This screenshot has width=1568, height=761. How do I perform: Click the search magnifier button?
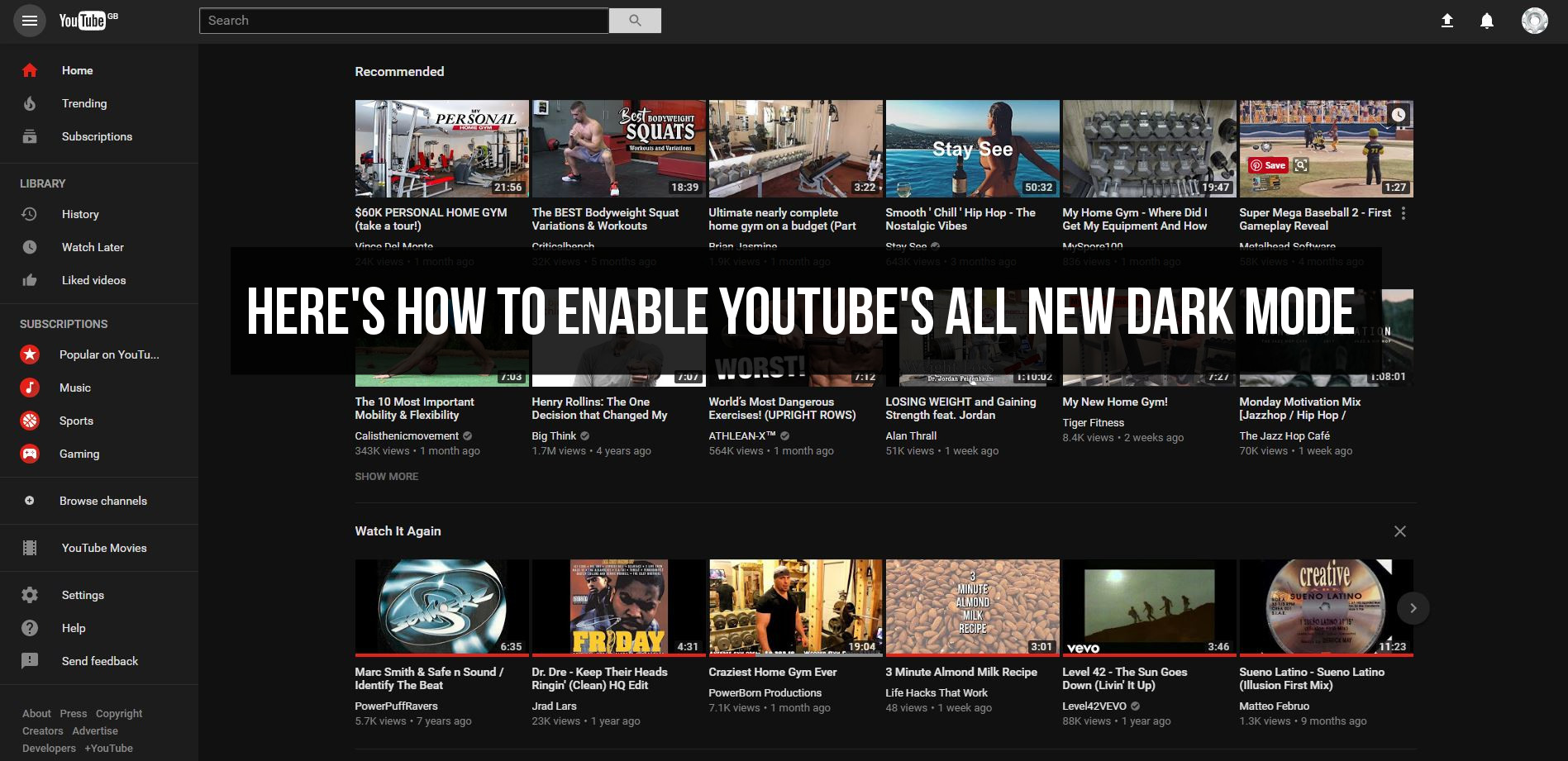pyautogui.click(x=635, y=21)
